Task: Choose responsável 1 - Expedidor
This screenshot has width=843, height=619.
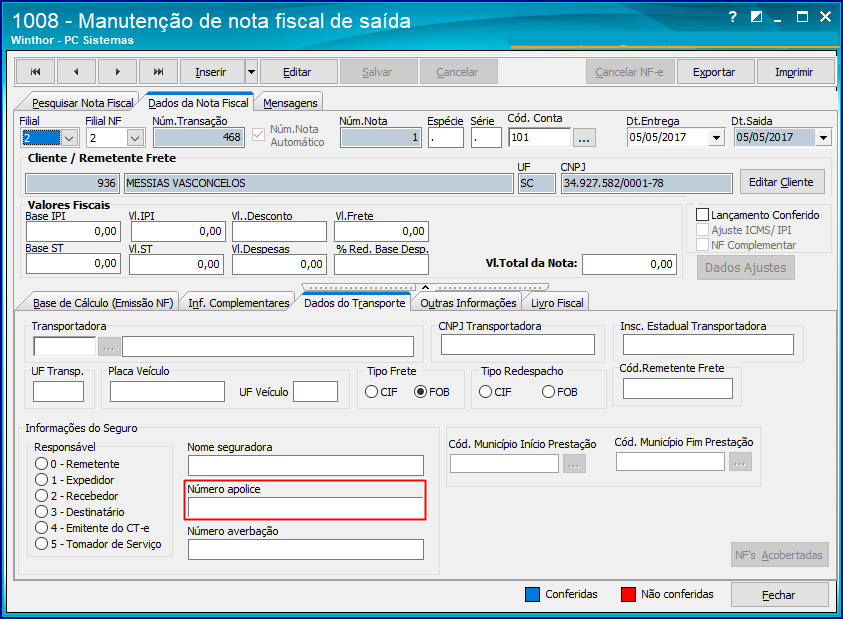Action: pyautogui.click(x=41, y=480)
